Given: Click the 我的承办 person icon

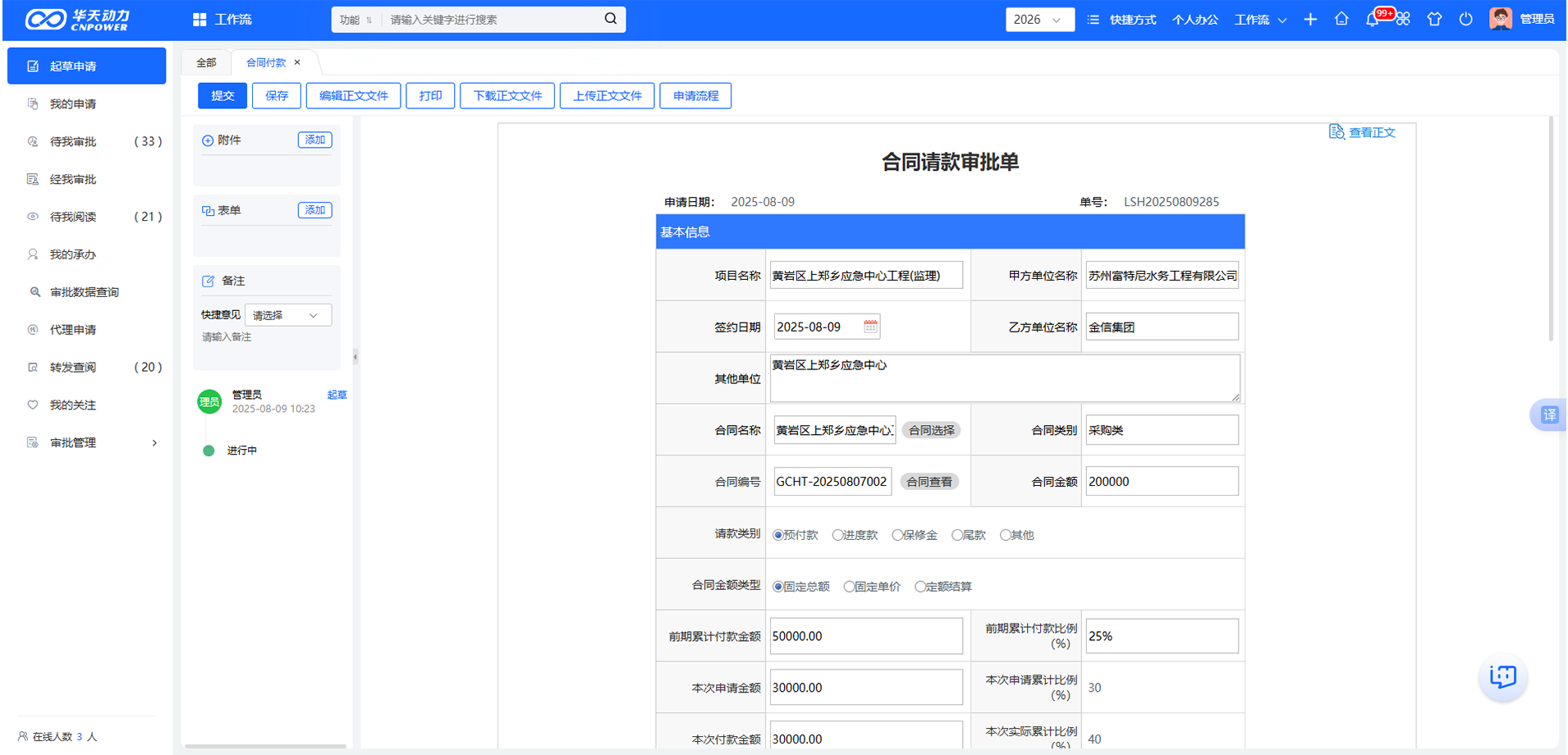Looking at the screenshot, I should point(33,254).
